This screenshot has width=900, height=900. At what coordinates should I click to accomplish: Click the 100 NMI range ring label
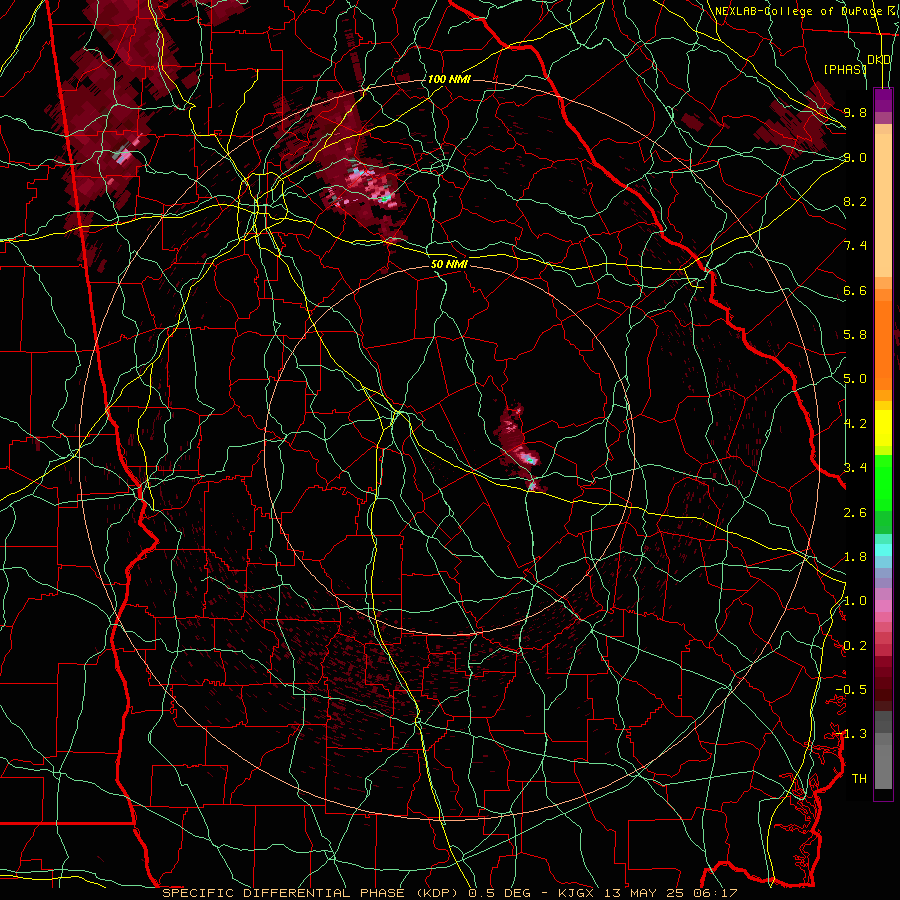pyautogui.click(x=449, y=79)
